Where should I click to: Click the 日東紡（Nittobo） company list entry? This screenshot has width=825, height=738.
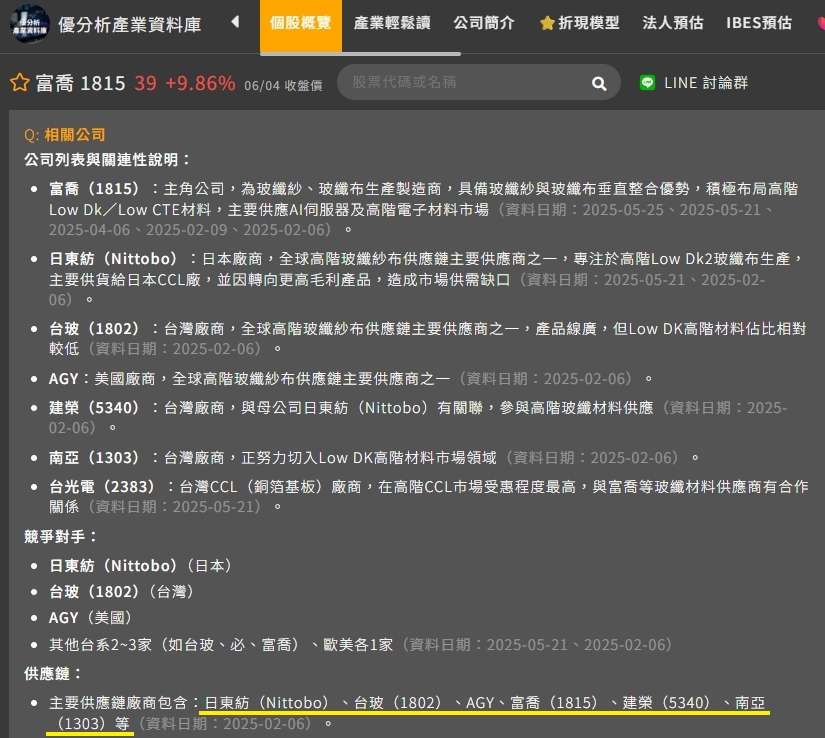click(x=427, y=279)
